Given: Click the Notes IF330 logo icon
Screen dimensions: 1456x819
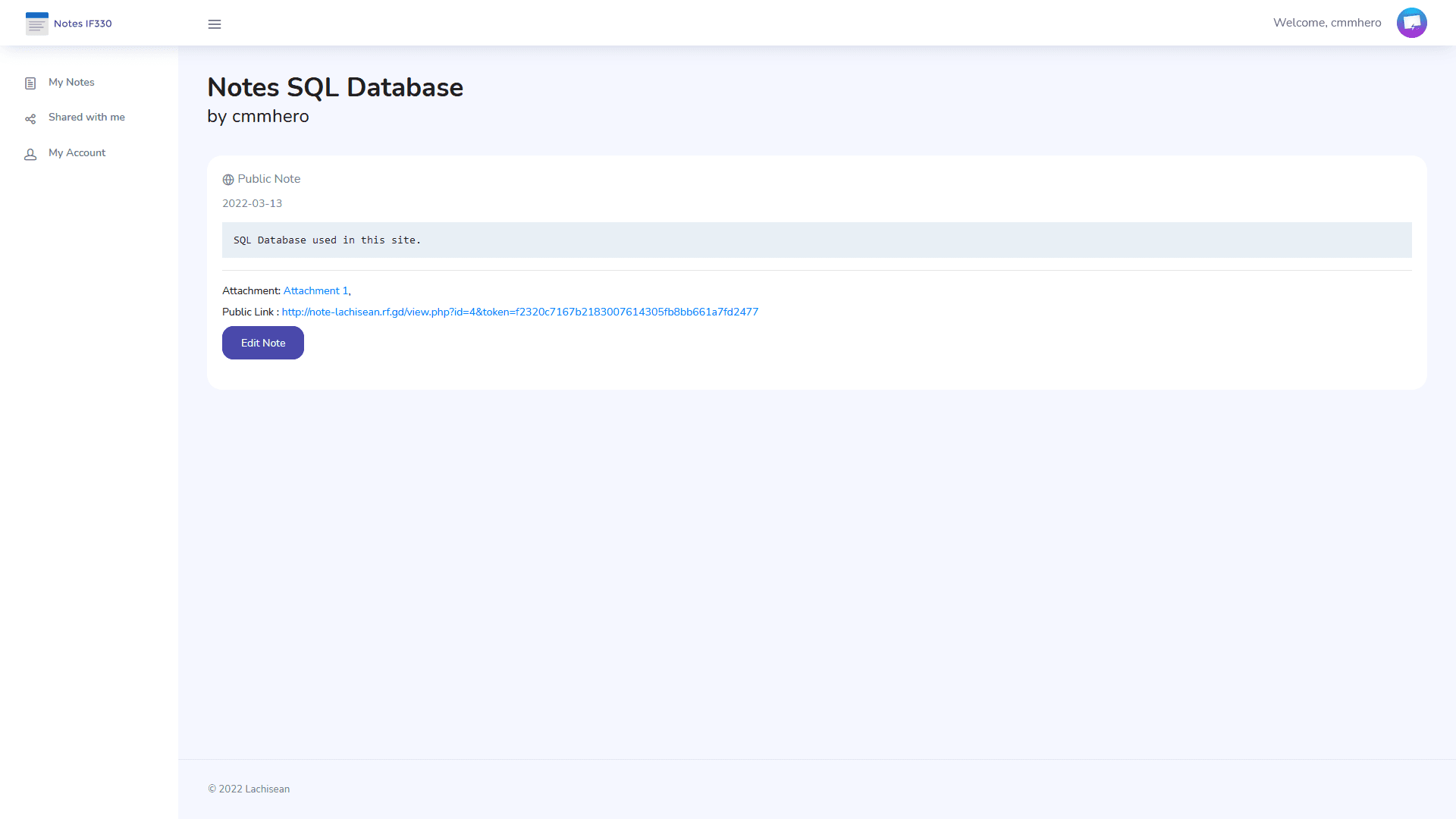Looking at the screenshot, I should pyautogui.click(x=36, y=23).
